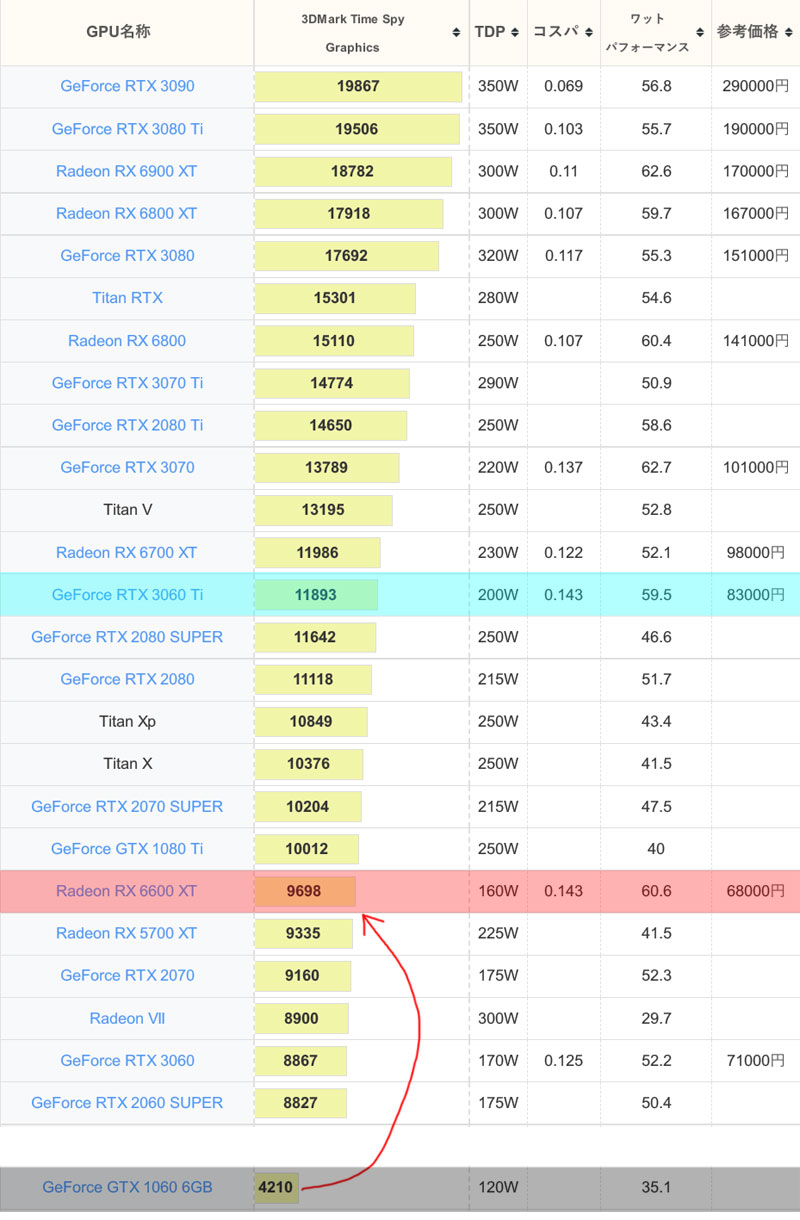Open GeForce RTX 3070 Ti link

[127, 383]
